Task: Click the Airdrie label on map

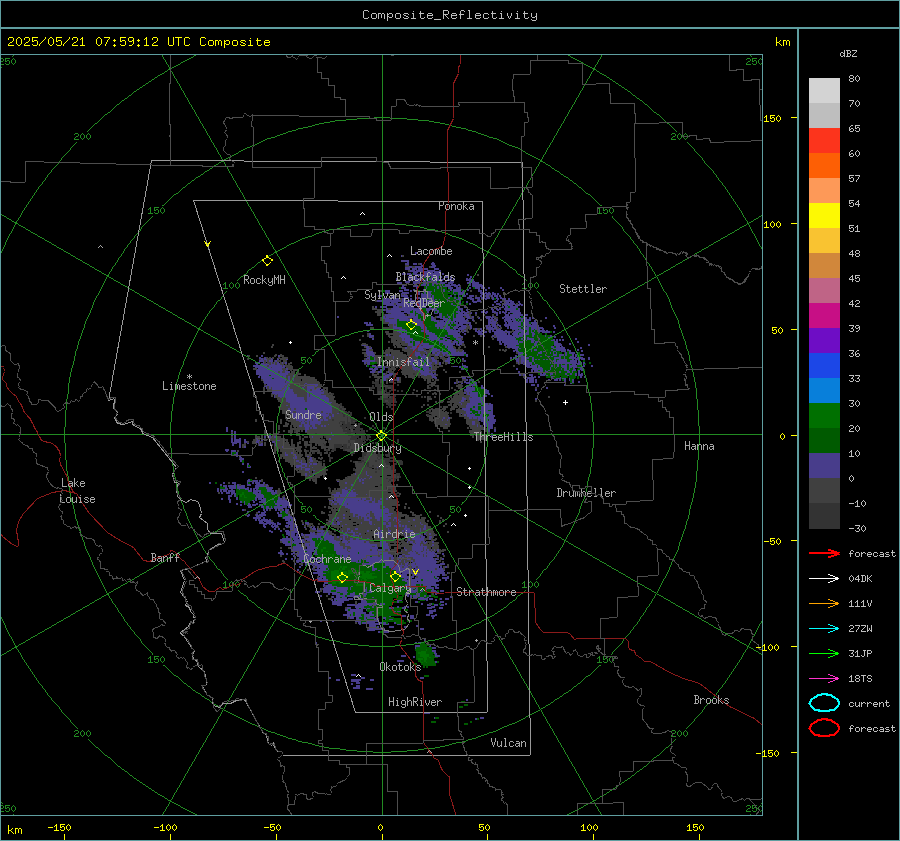Action: click(x=394, y=534)
